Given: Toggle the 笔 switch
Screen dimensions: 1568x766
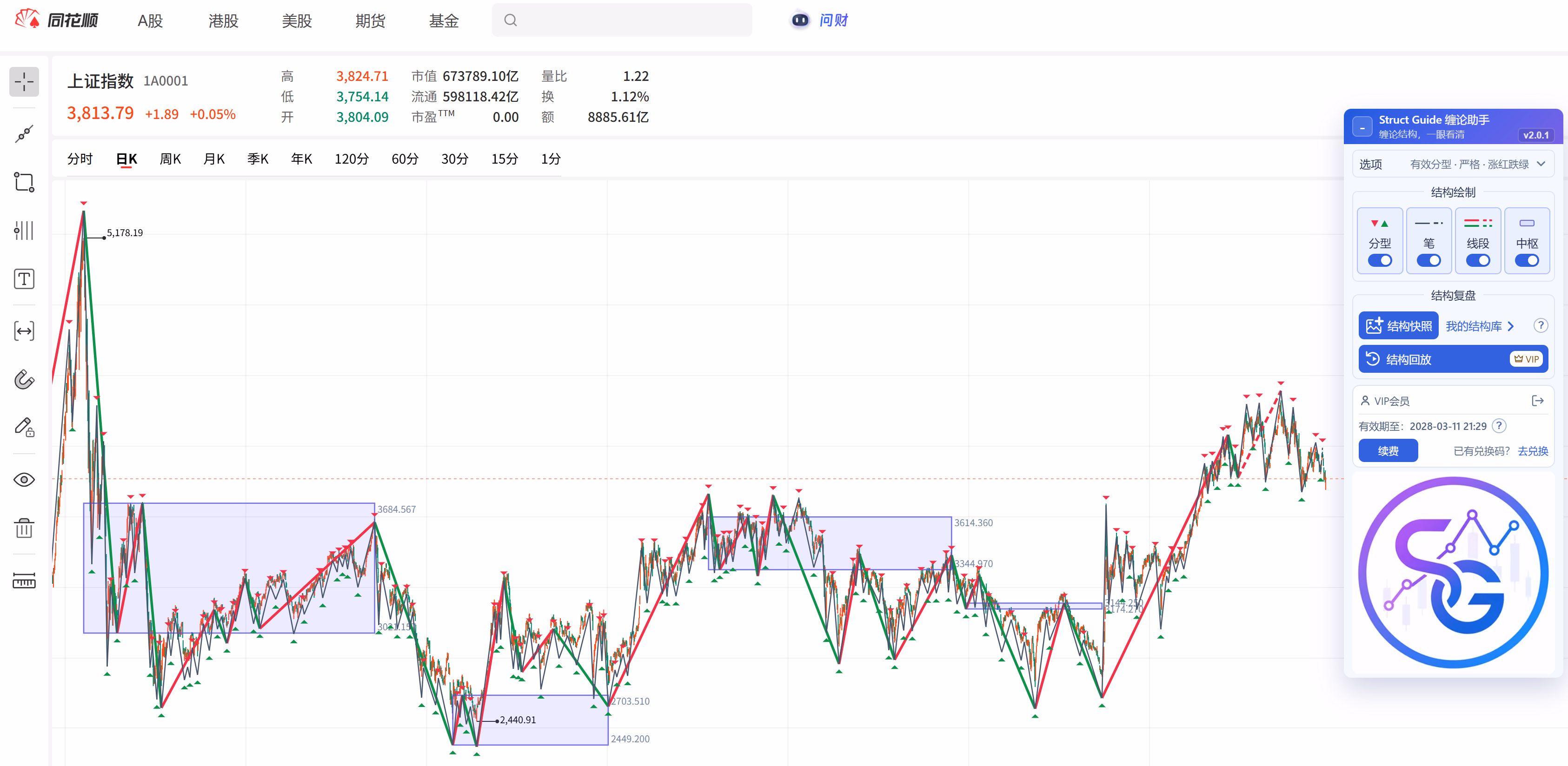Looking at the screenshot, I should pyautogui.click(x=1428, y=260).
